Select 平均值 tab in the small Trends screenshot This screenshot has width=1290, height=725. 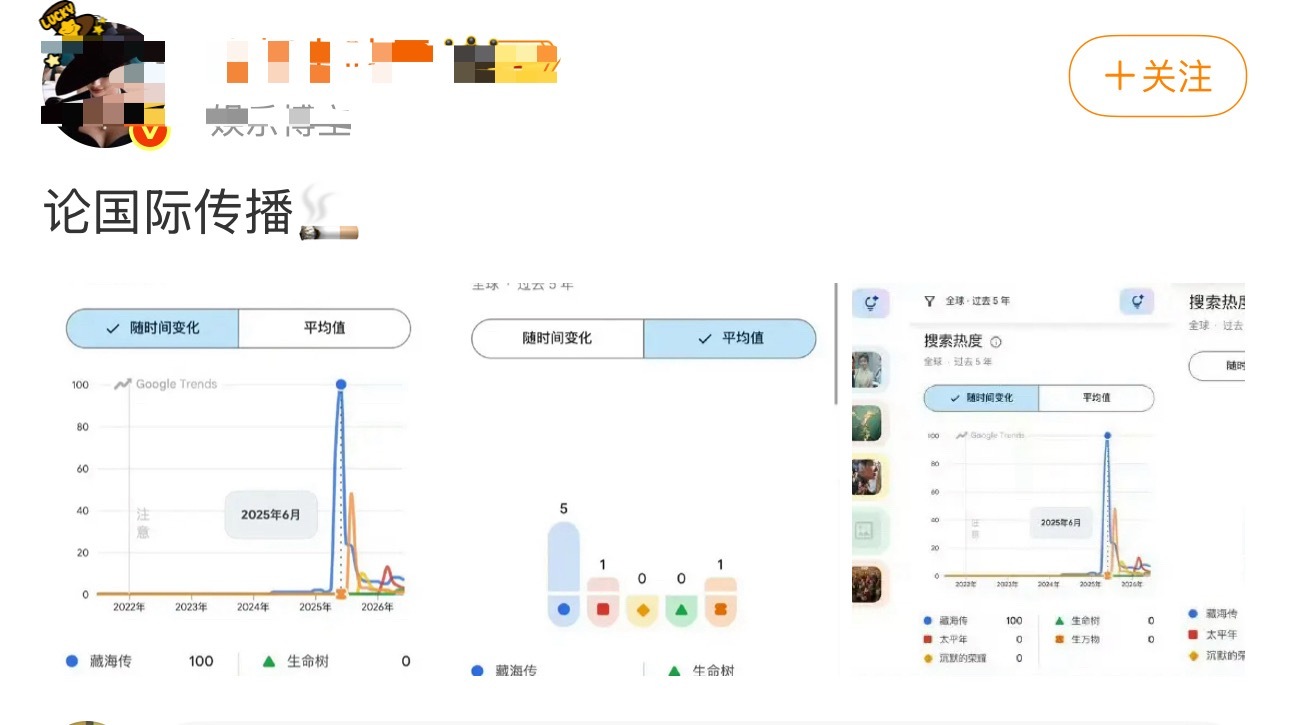(1097, 398)
